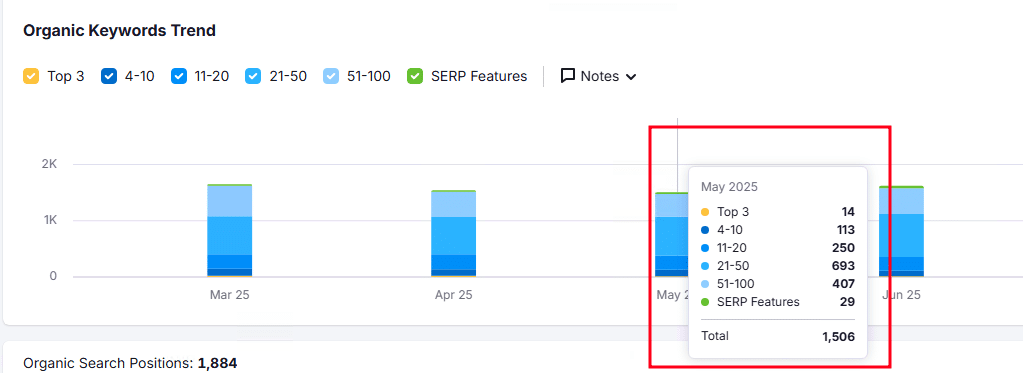The image size is (1023, 373).
Task: Click the 21-50 segment of Apr 25 bar
Action: tap(453, 236)
